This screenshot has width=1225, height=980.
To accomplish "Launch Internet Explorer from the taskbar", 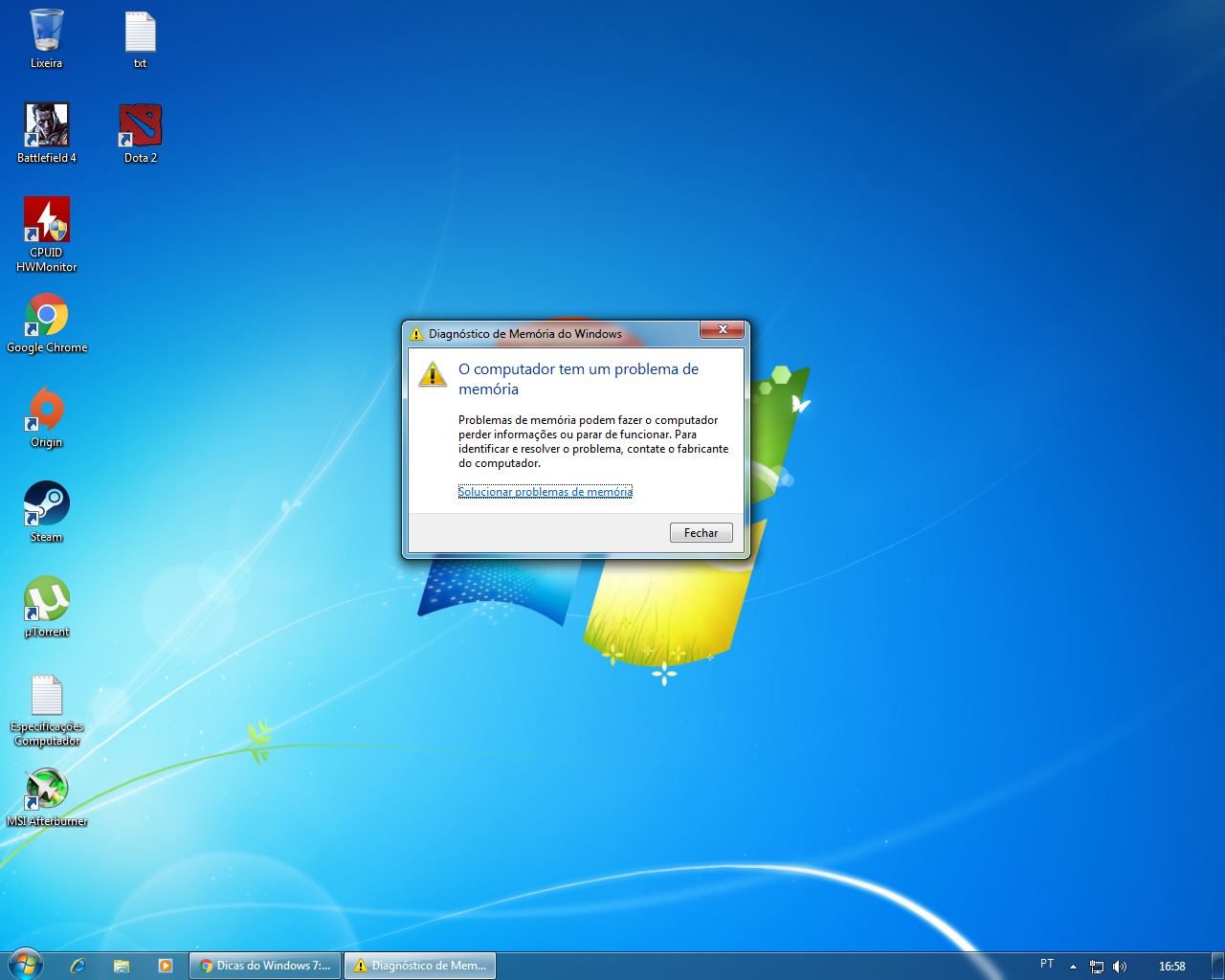I will [78, 966].
